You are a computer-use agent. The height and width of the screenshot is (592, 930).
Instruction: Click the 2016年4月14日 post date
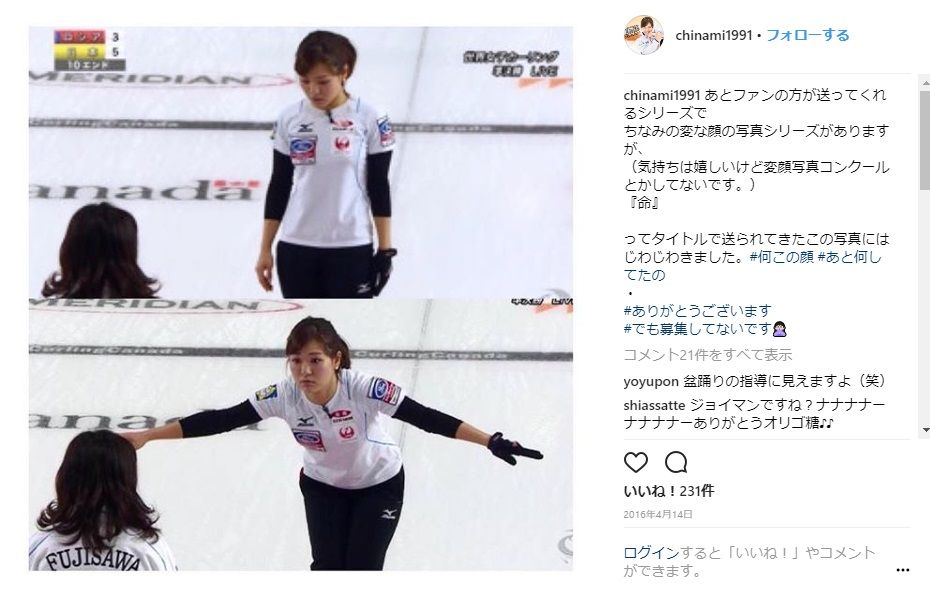tap(658, 514)
